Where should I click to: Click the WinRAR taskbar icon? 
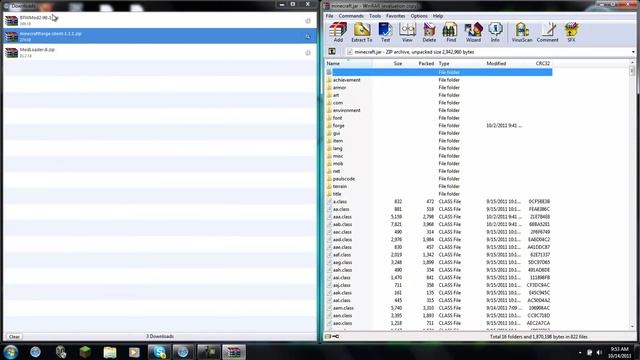coord(234,352)
